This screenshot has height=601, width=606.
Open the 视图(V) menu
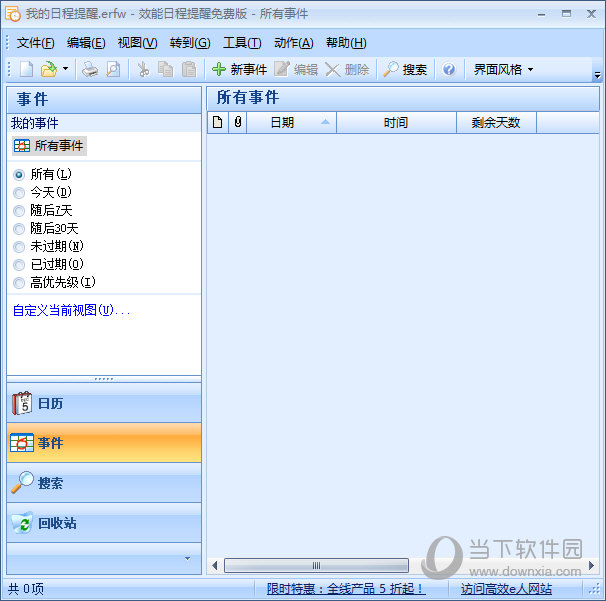click(137, 43)
